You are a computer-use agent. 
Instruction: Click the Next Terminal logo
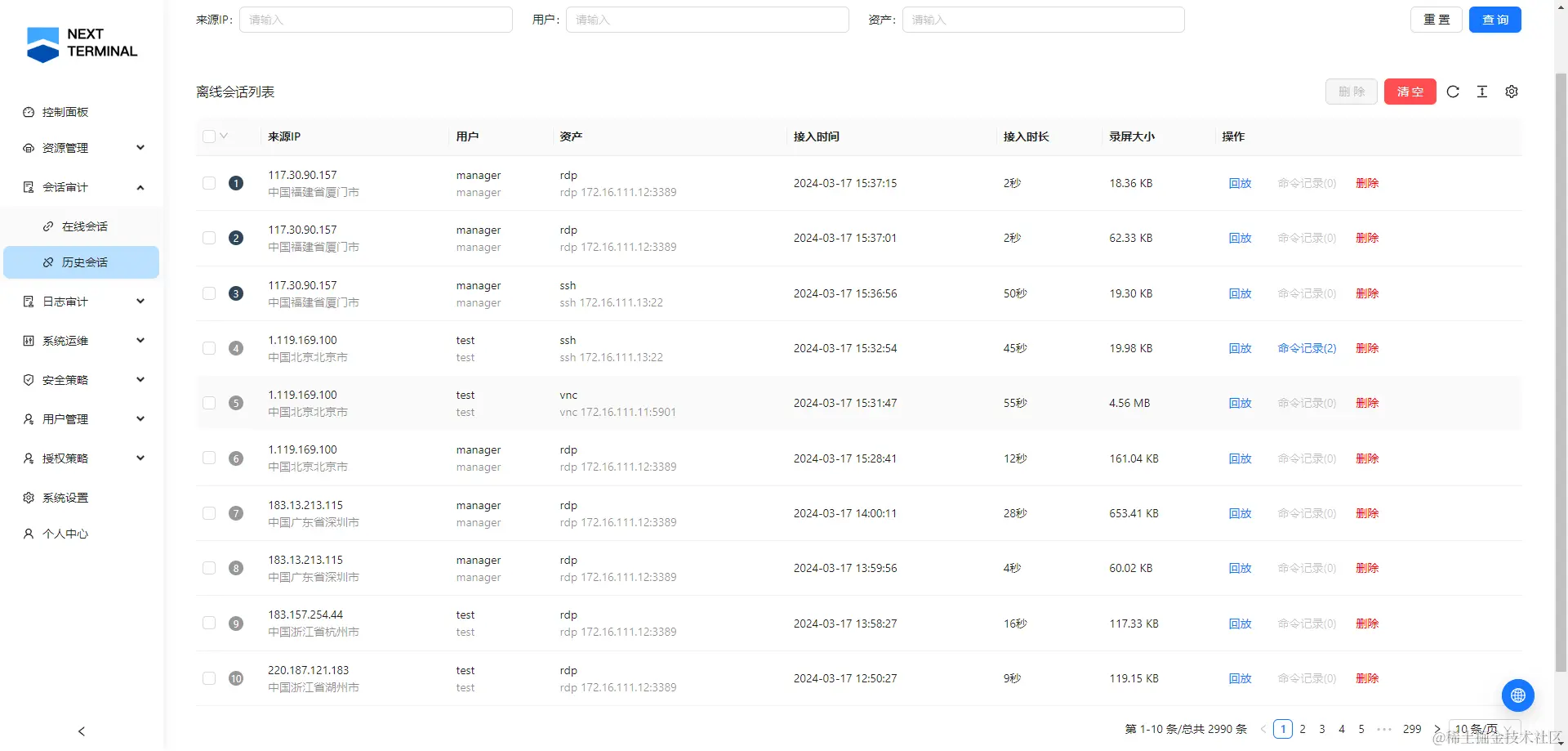point(82,43)
